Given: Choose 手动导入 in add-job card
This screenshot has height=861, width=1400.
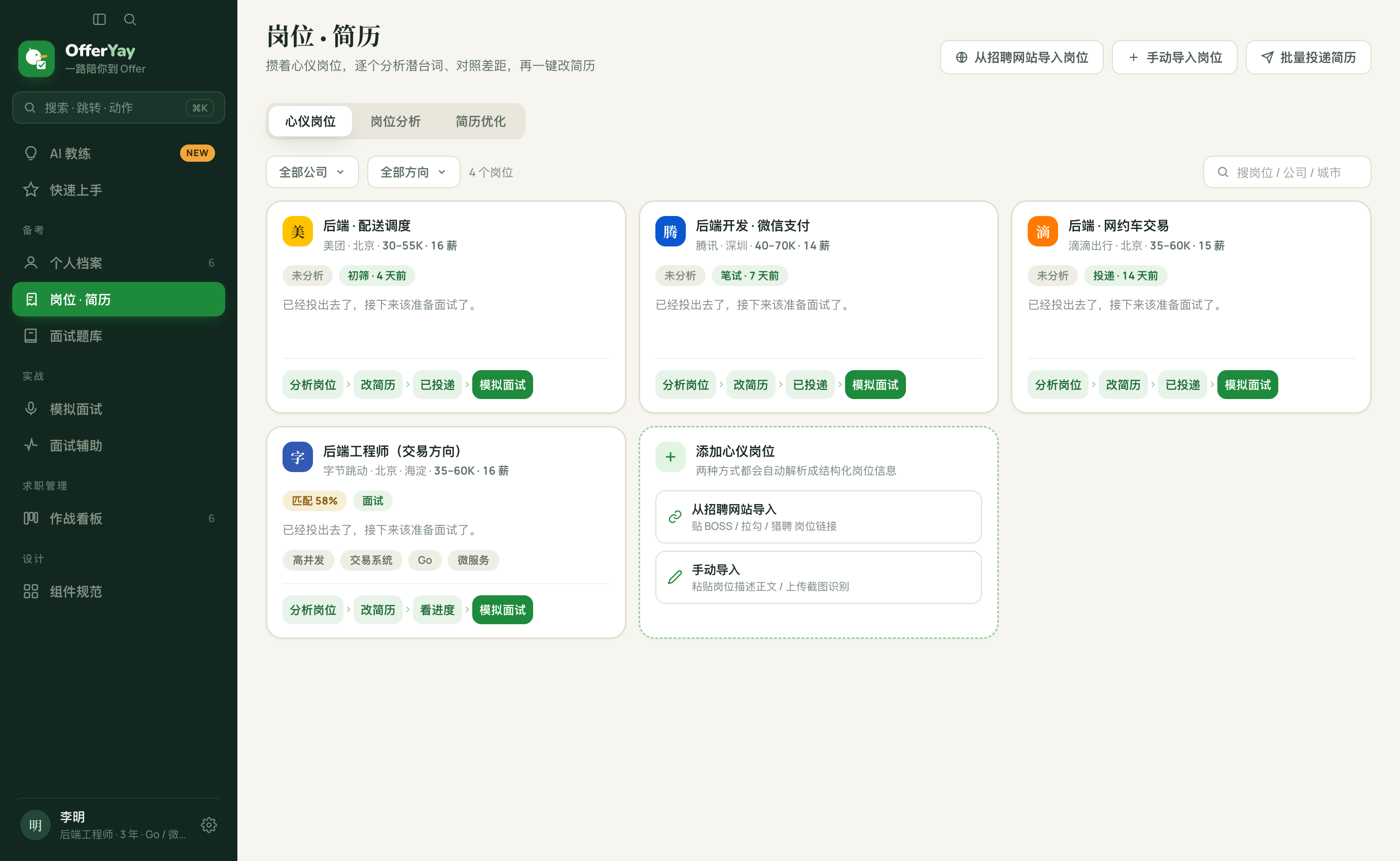Looking at the screenshot, I should (818, 577).
